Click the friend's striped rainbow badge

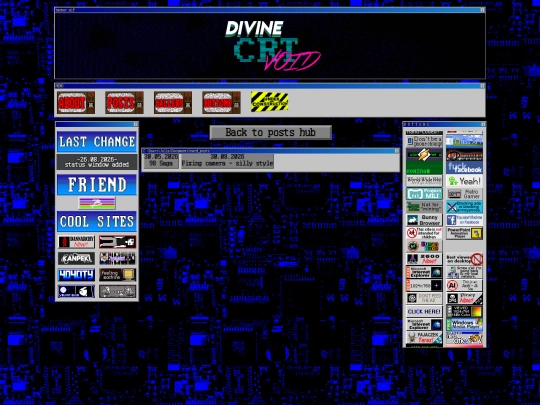click(97, 203)
